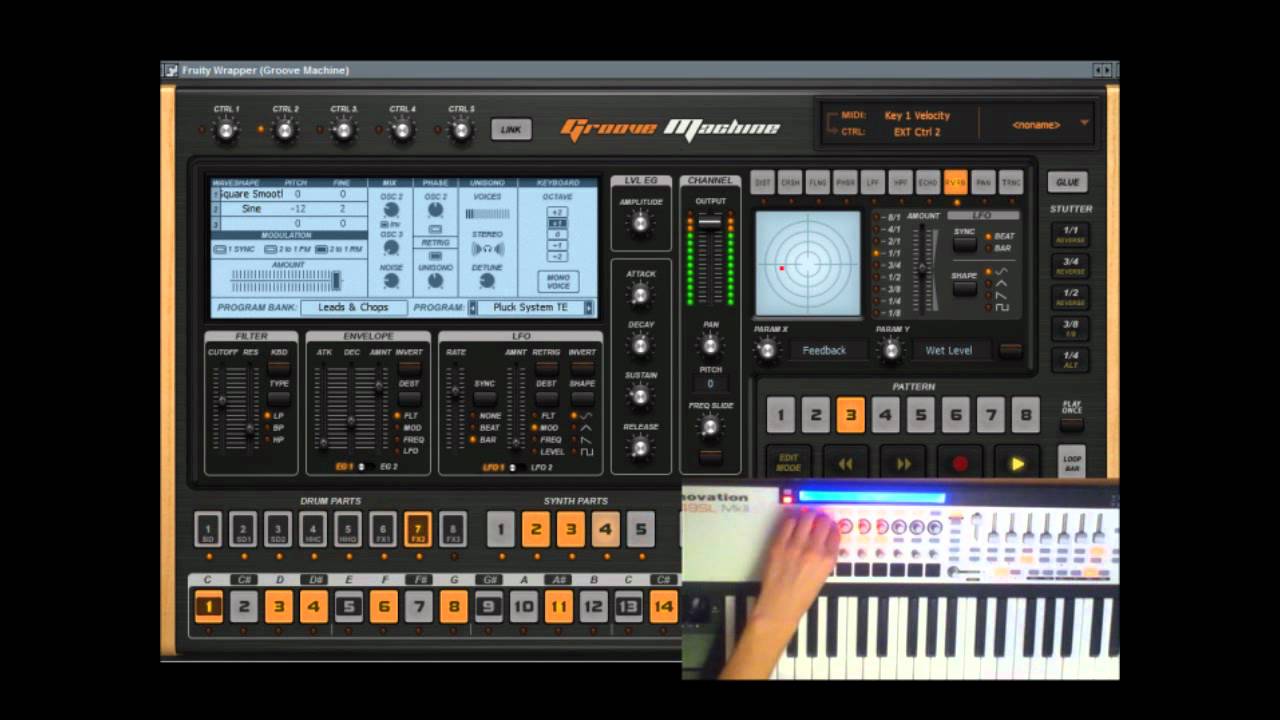Click the red record button
The height and width of the screenshot is (720, 1280).
click(x=961, y=464)
